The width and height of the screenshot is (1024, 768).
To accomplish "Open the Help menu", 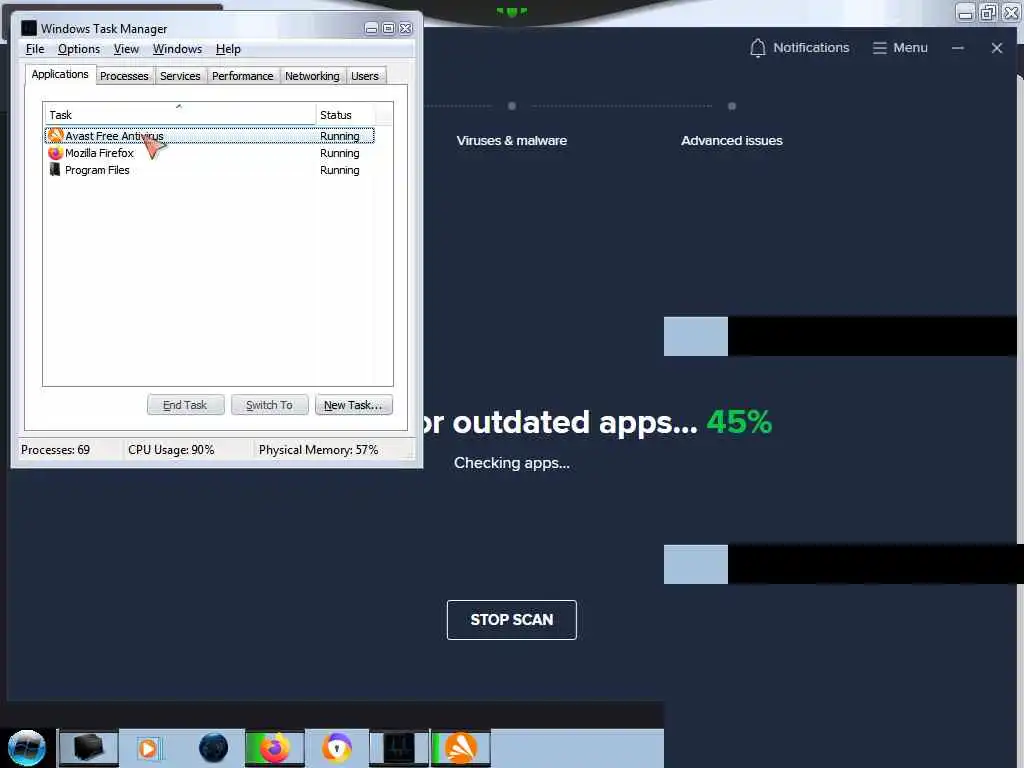I will 228,49.
